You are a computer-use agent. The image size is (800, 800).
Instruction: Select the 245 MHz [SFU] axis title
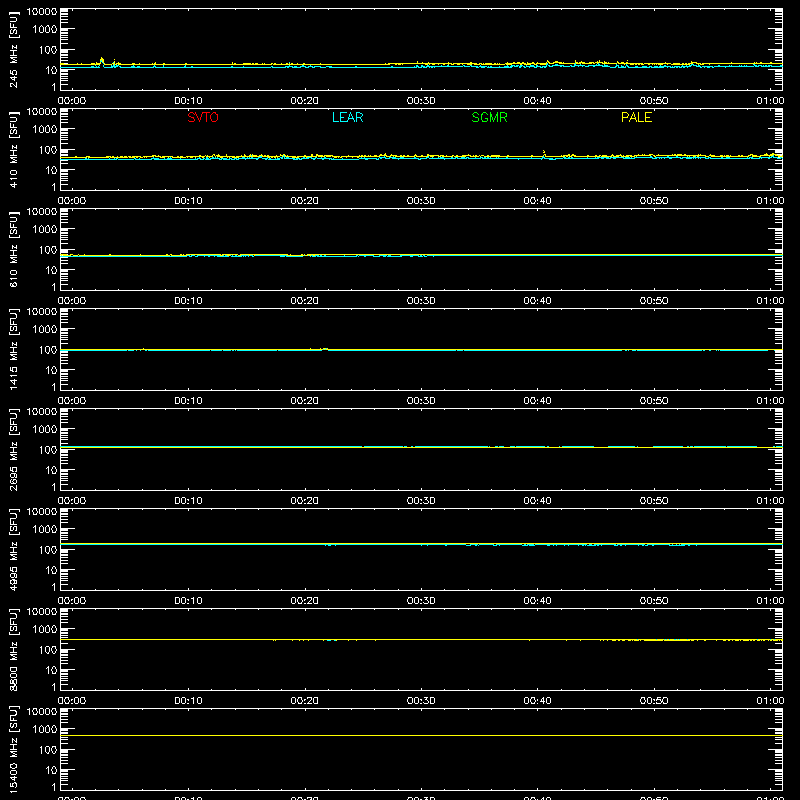pos(13,49)
